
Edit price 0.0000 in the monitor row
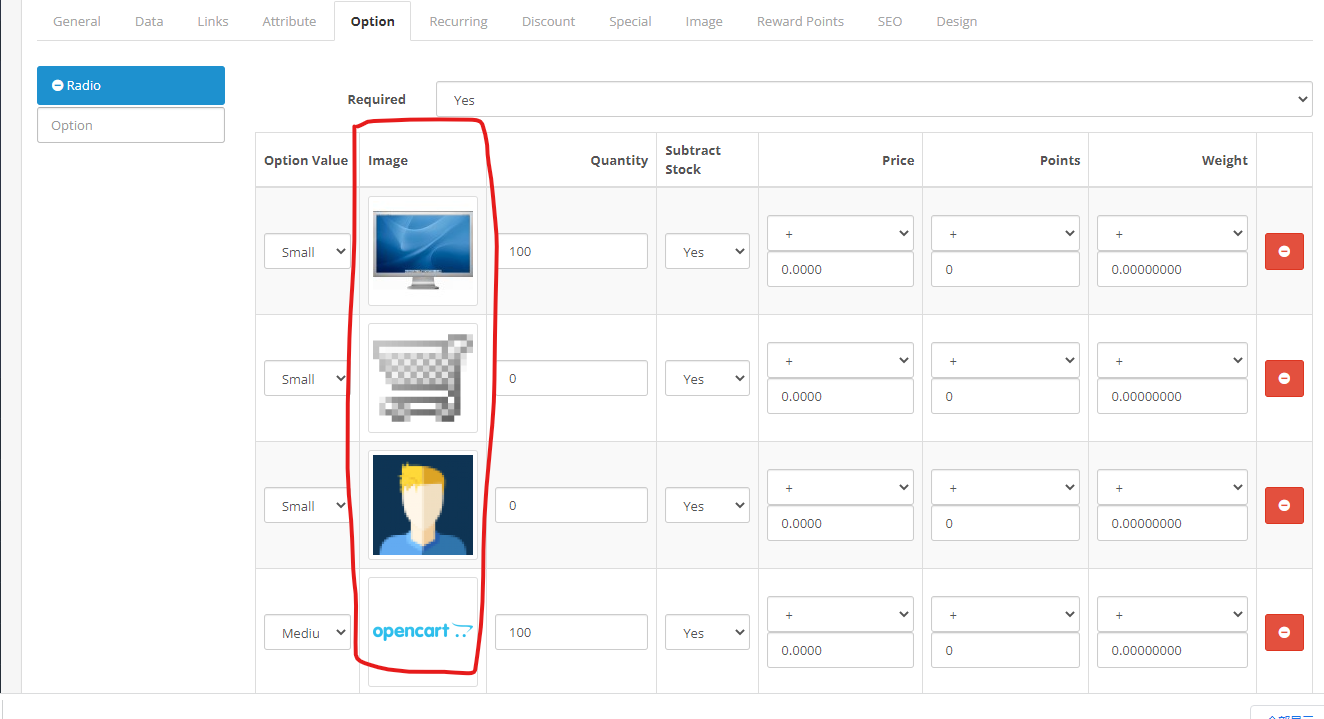click(840, 269)
